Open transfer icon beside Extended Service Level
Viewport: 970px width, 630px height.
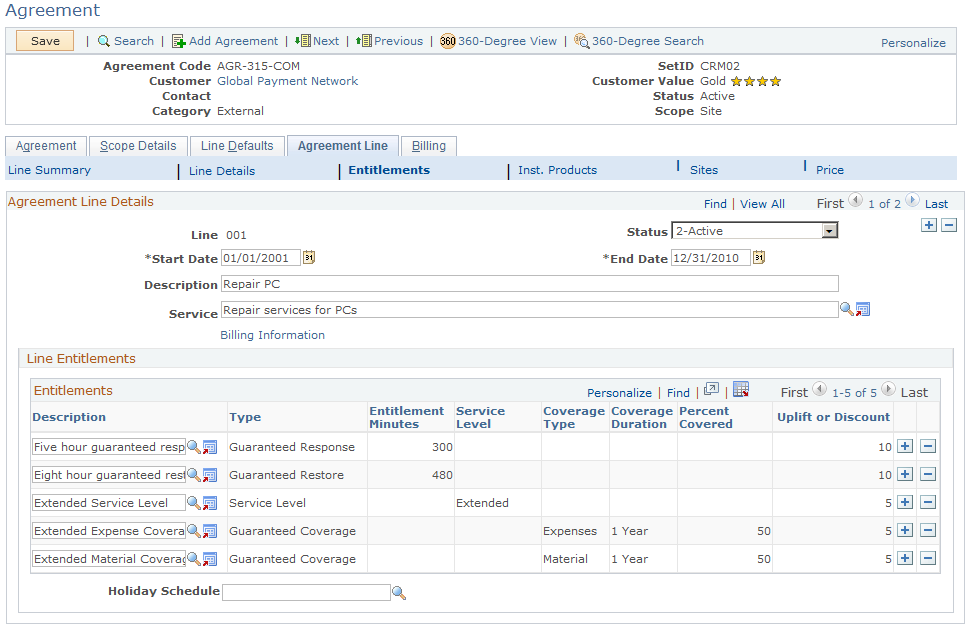tap(210, 503)
